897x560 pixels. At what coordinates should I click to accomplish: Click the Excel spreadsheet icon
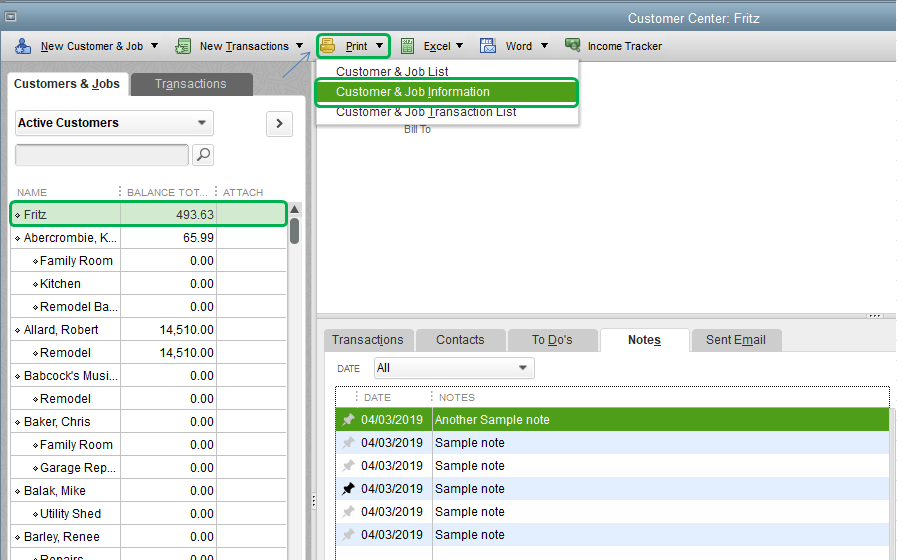[407, 46]
